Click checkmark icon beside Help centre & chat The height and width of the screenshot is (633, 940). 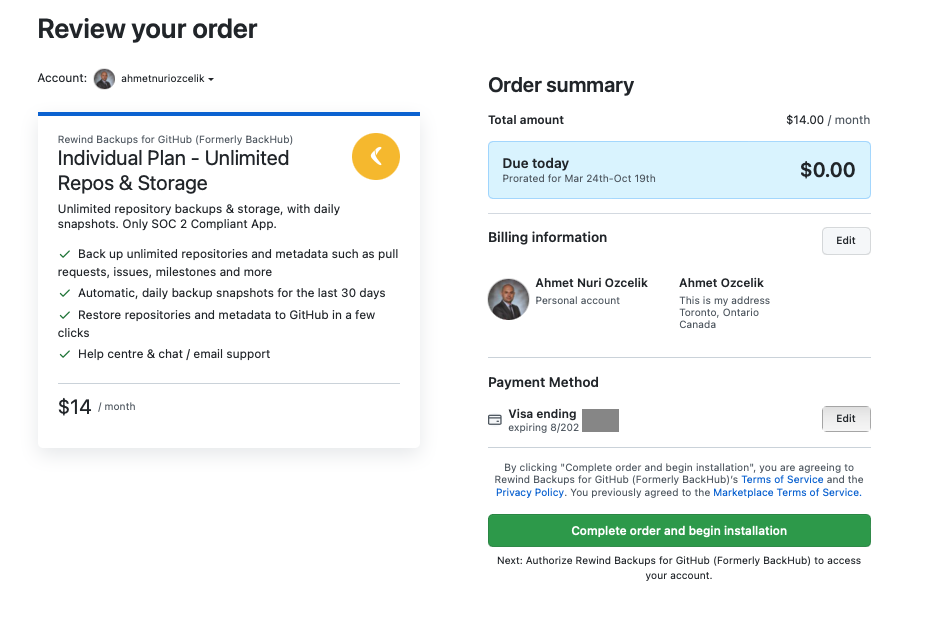(65, 354)
